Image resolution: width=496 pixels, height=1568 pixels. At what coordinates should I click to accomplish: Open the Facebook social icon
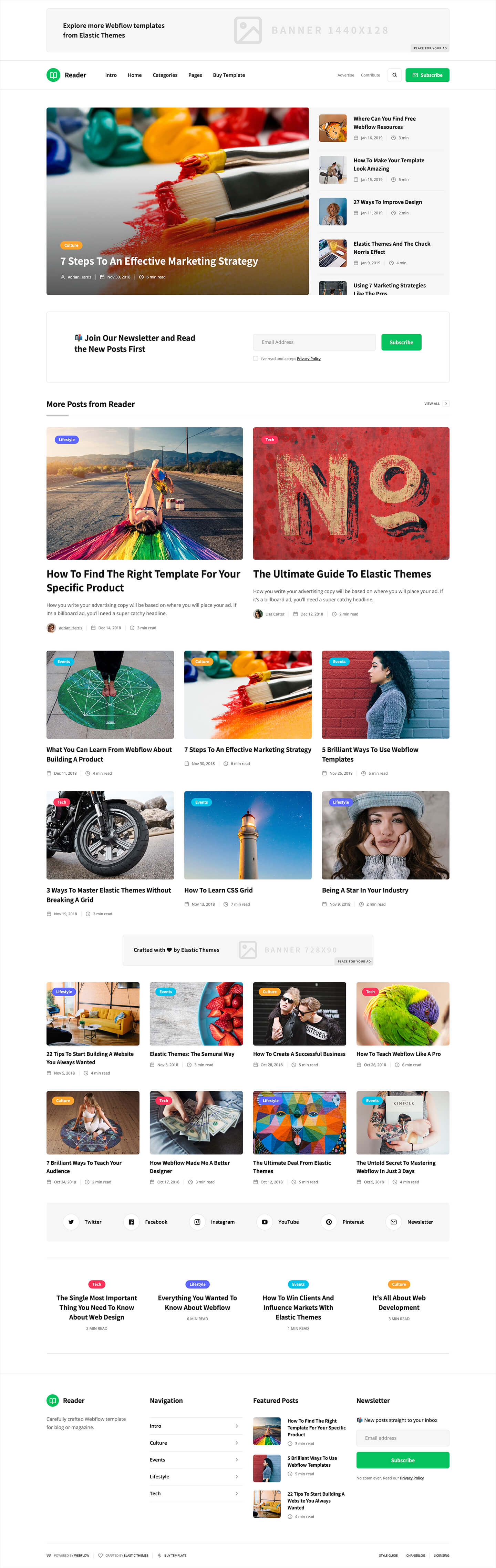tap(132, 1222)
